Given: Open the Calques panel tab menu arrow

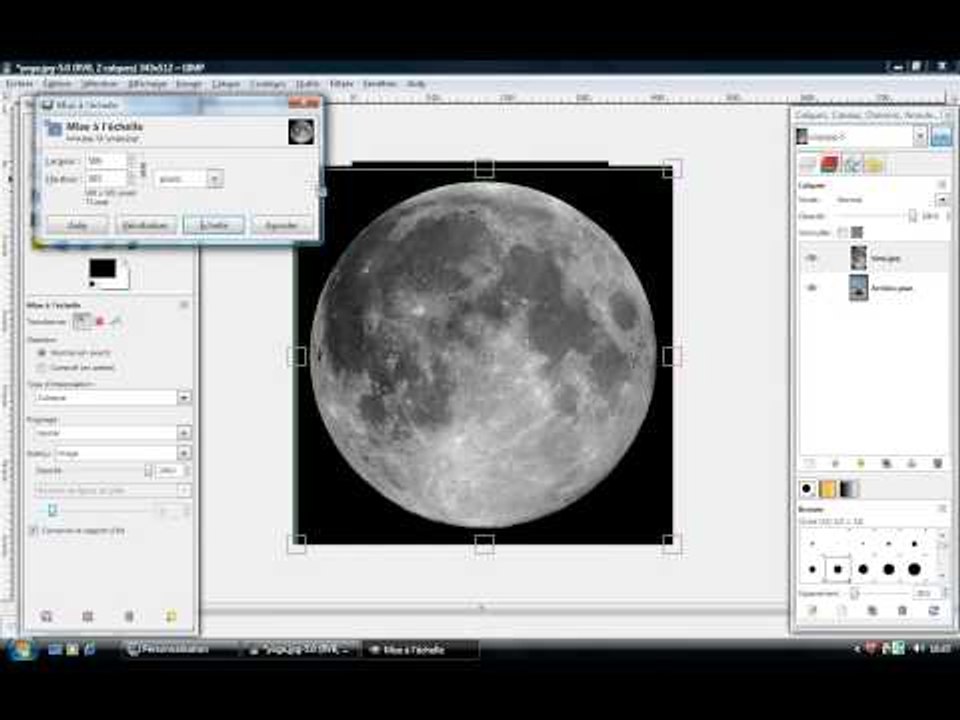Looking at the screenshot, I should pos(942,185).
